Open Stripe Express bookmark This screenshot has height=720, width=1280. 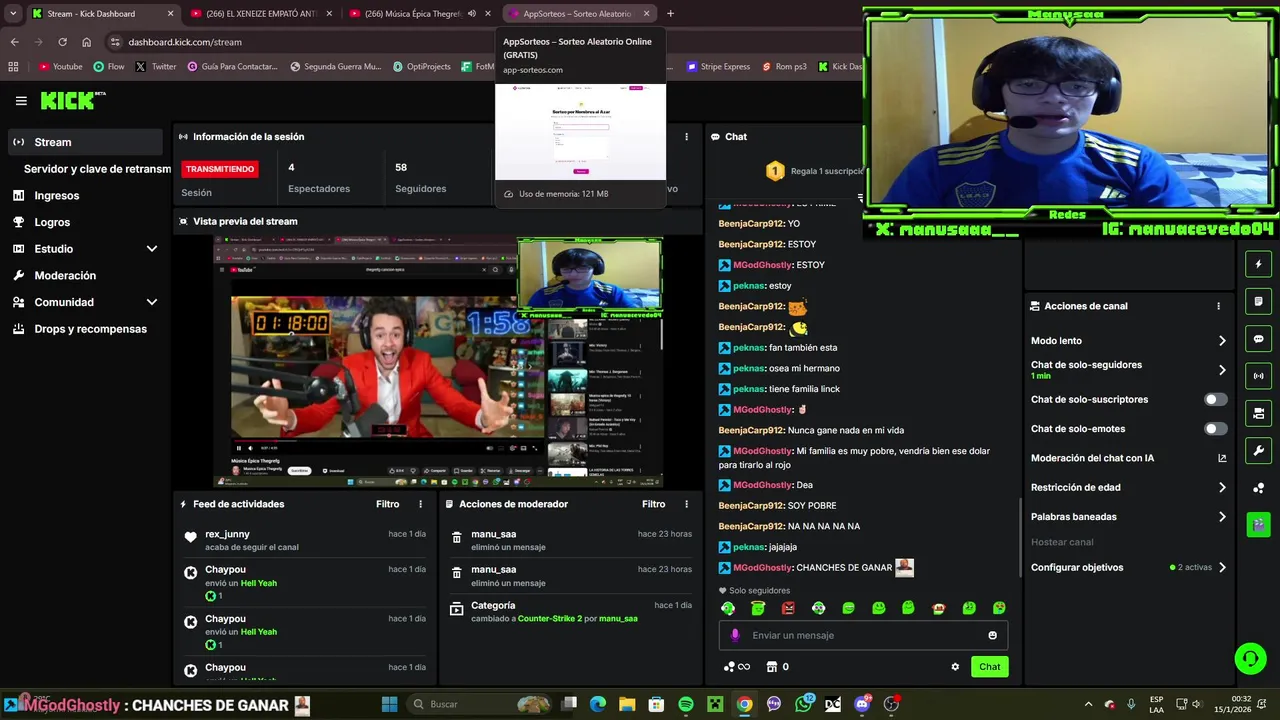pyautogui.click(x=718, y=67)
